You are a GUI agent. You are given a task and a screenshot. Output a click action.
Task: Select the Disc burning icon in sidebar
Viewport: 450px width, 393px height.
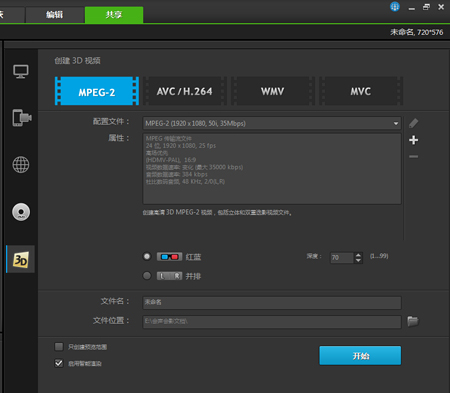point(21,212)
